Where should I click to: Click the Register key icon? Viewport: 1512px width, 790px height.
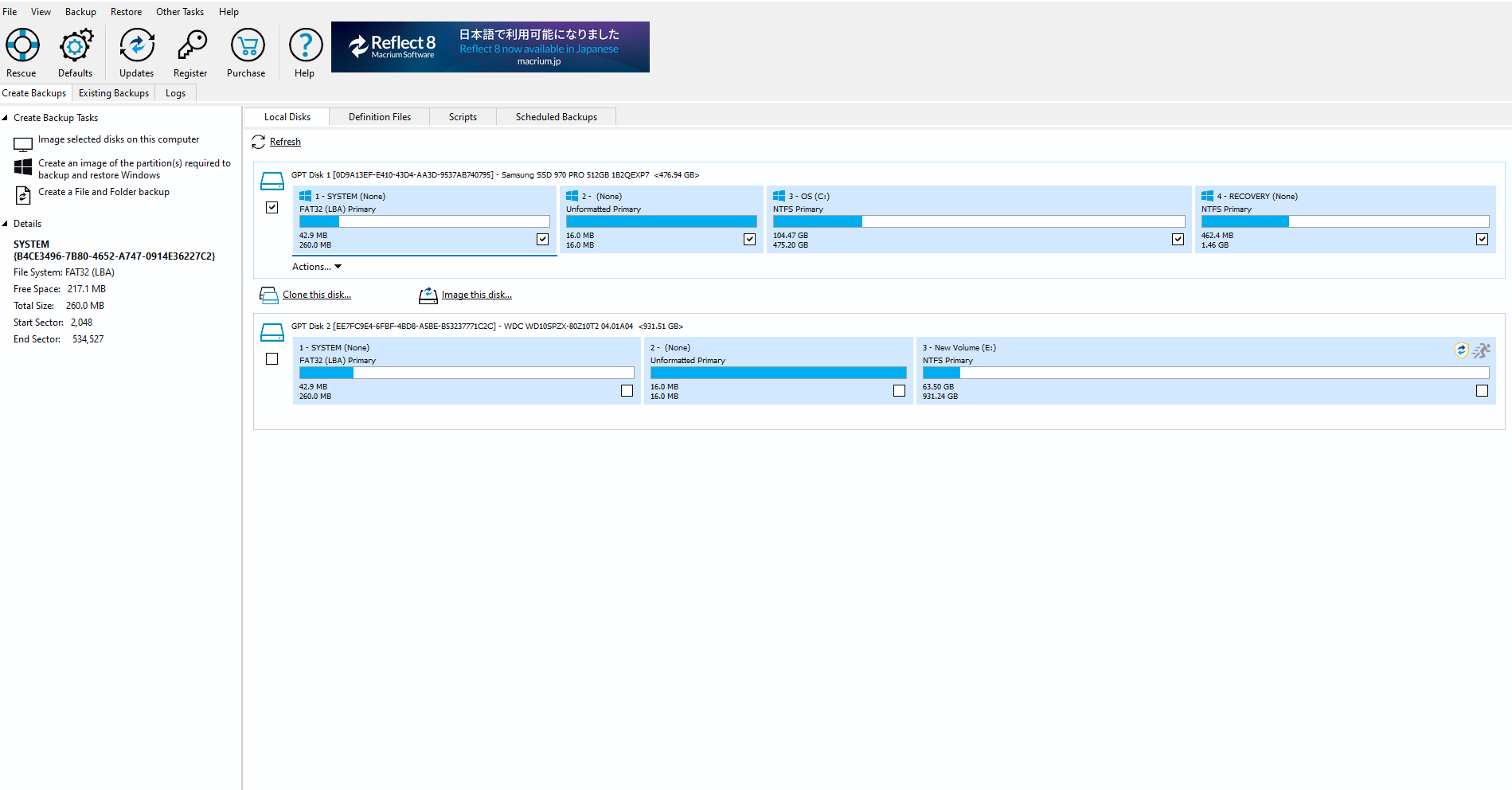coord(191,45)
